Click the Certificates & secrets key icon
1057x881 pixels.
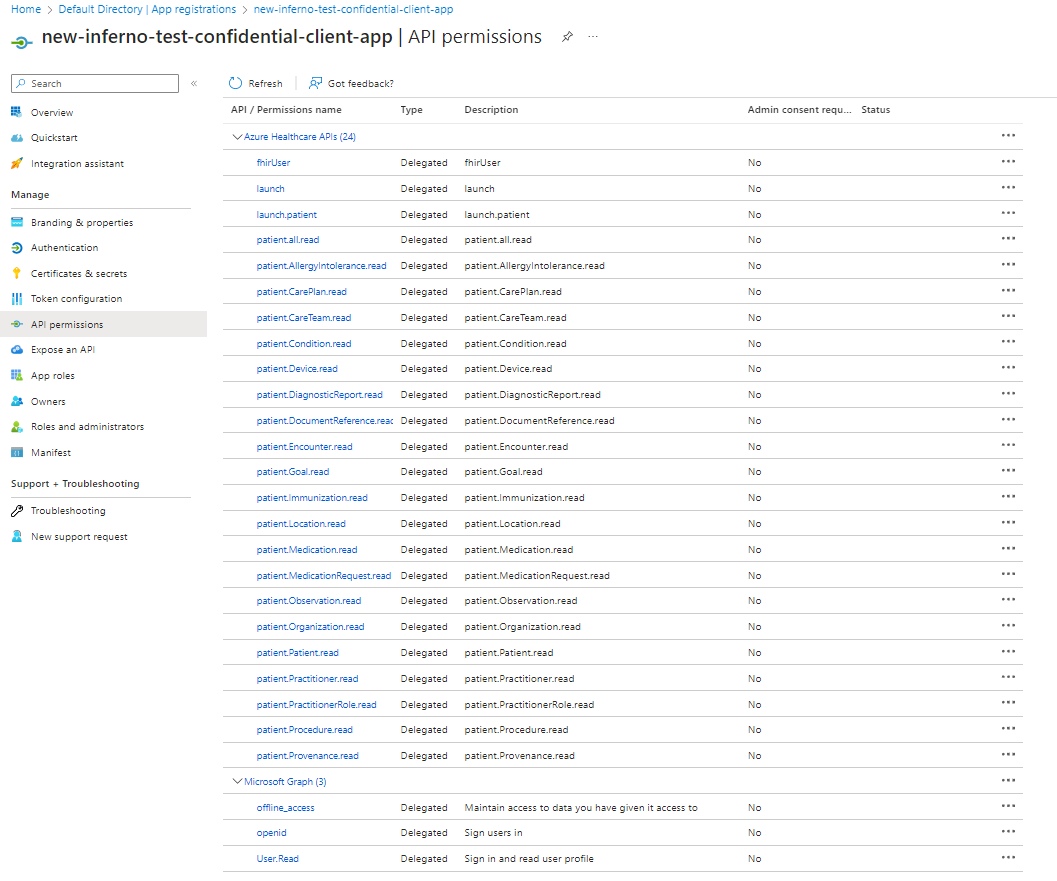[17, 273]
